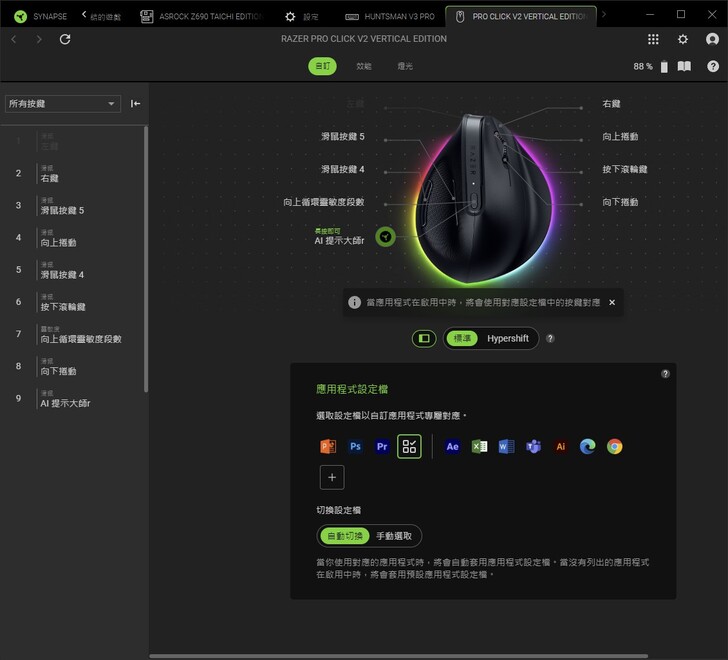Click the AI Prompt Master button icon
The width and height of the screenshot is (728, 660).
(385, 237)
